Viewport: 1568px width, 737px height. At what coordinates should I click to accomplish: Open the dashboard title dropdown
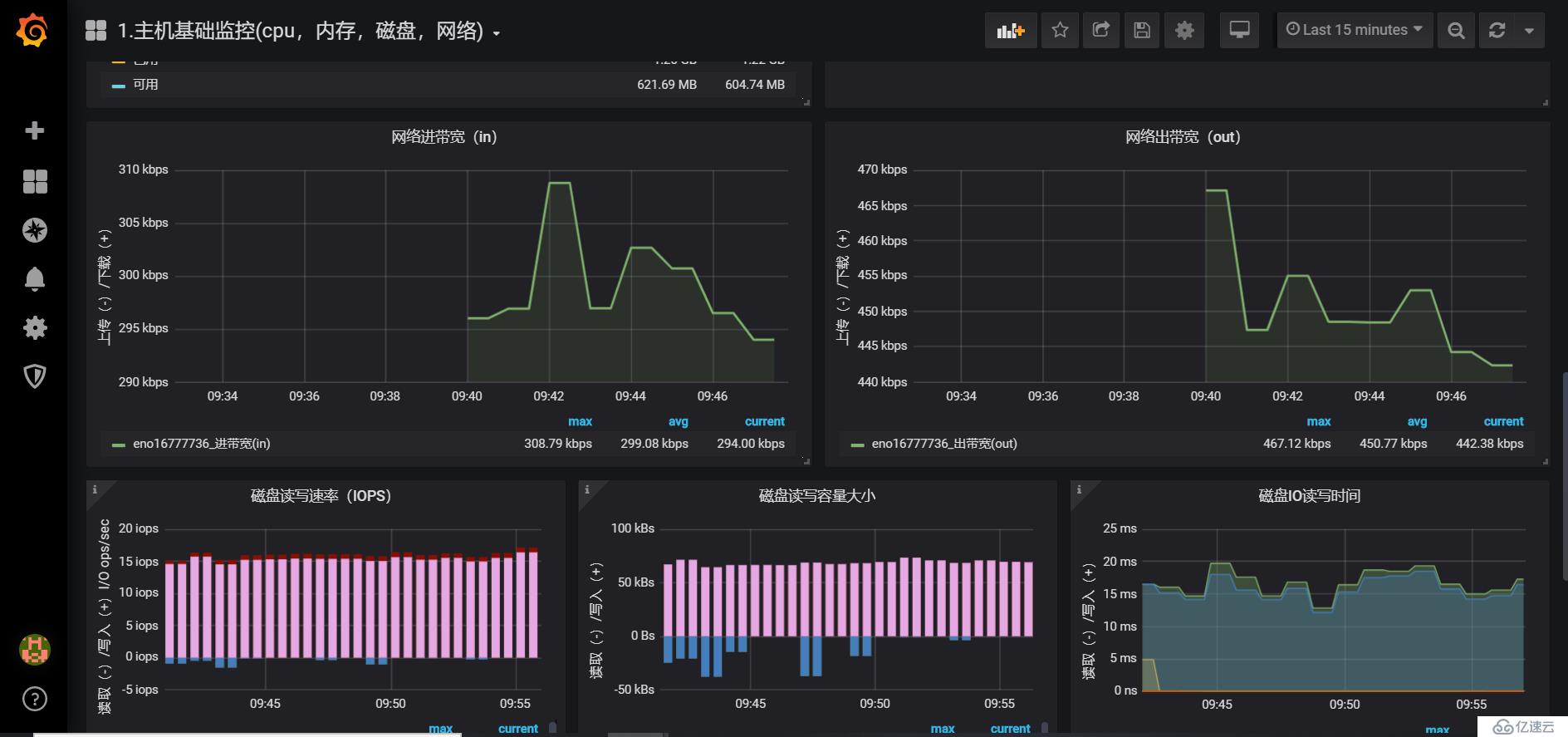coord(308,32)
